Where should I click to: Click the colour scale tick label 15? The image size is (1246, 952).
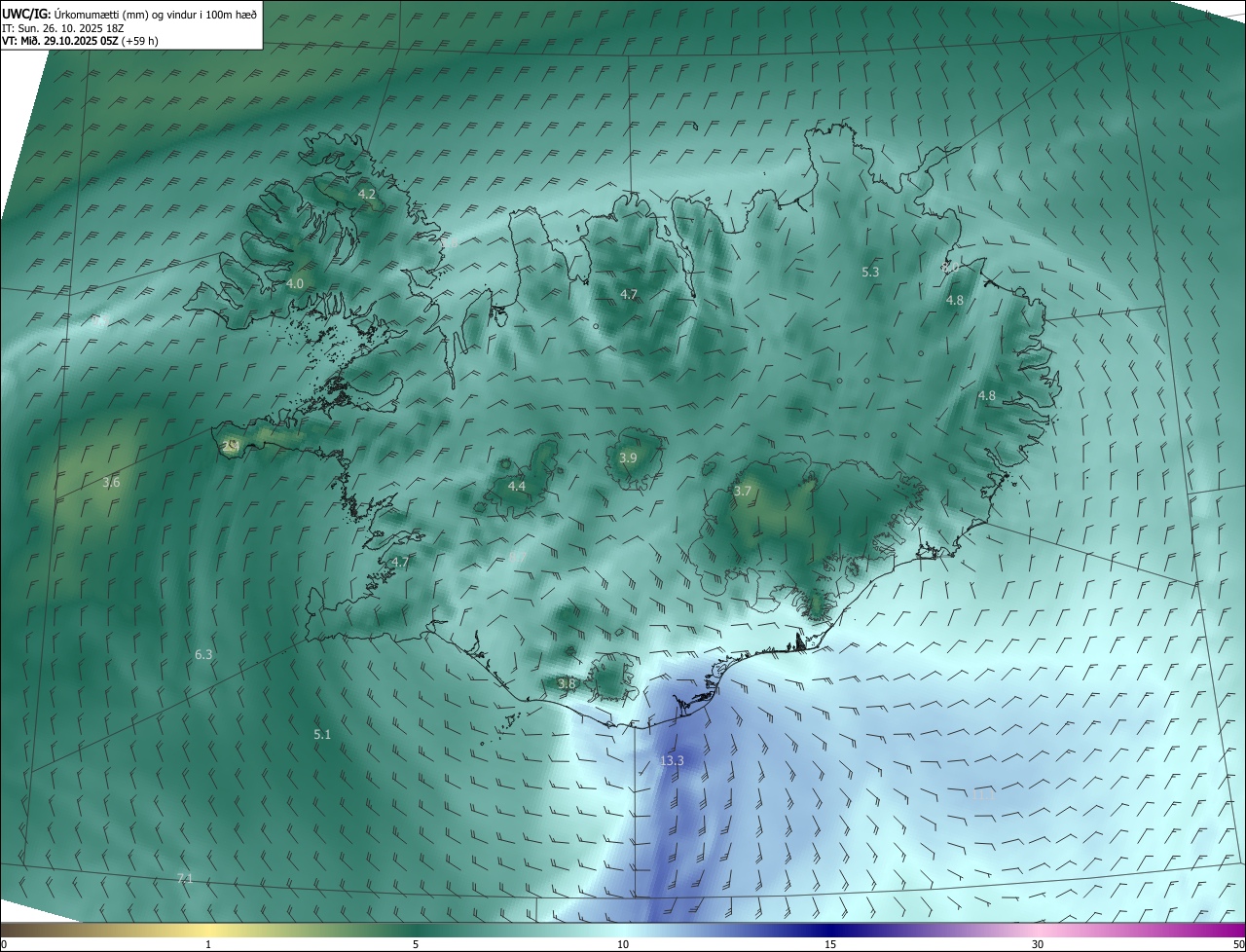click(830, 944)
